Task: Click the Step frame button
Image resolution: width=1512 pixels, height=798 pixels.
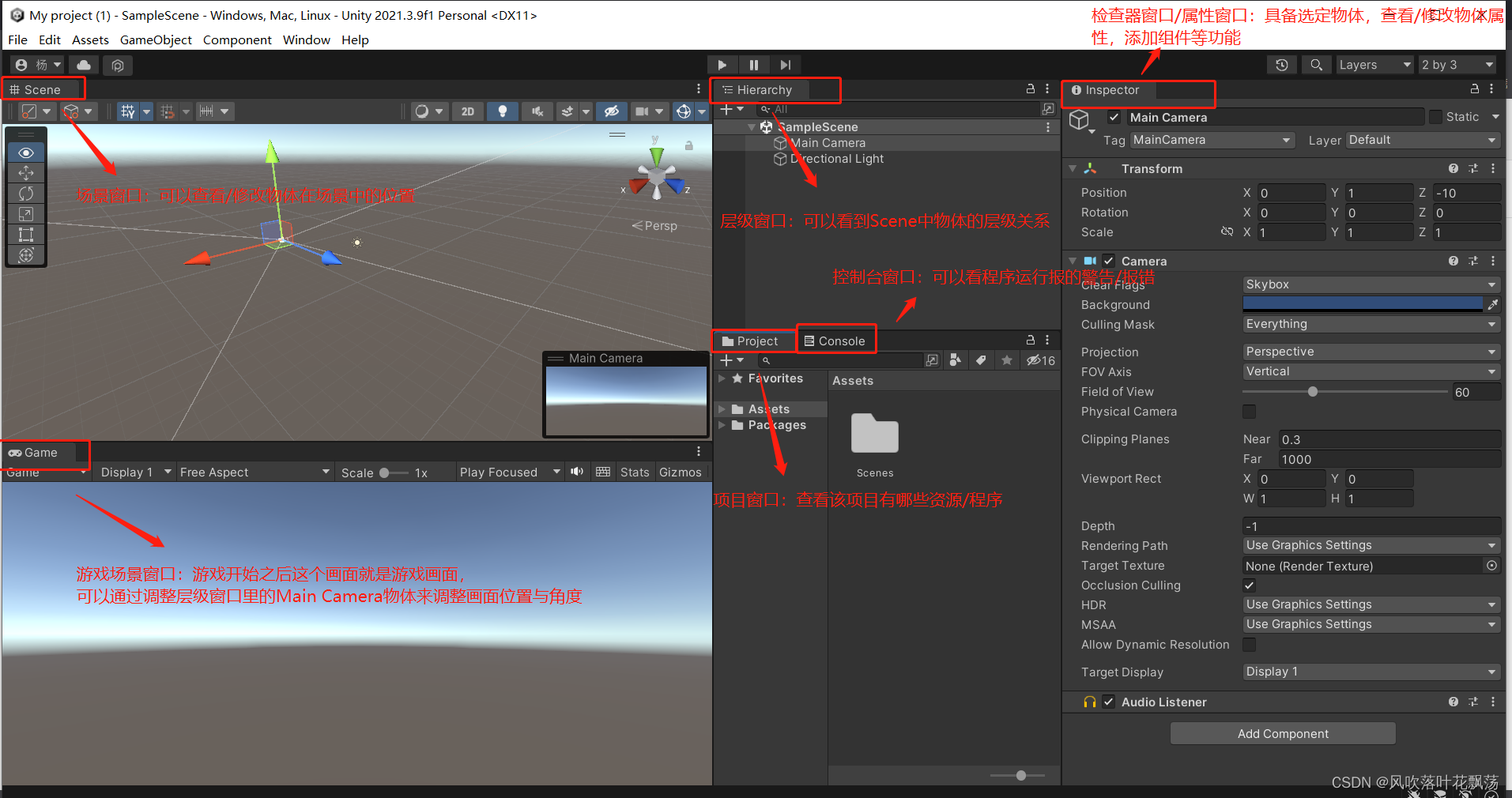Action: (785, 65)
